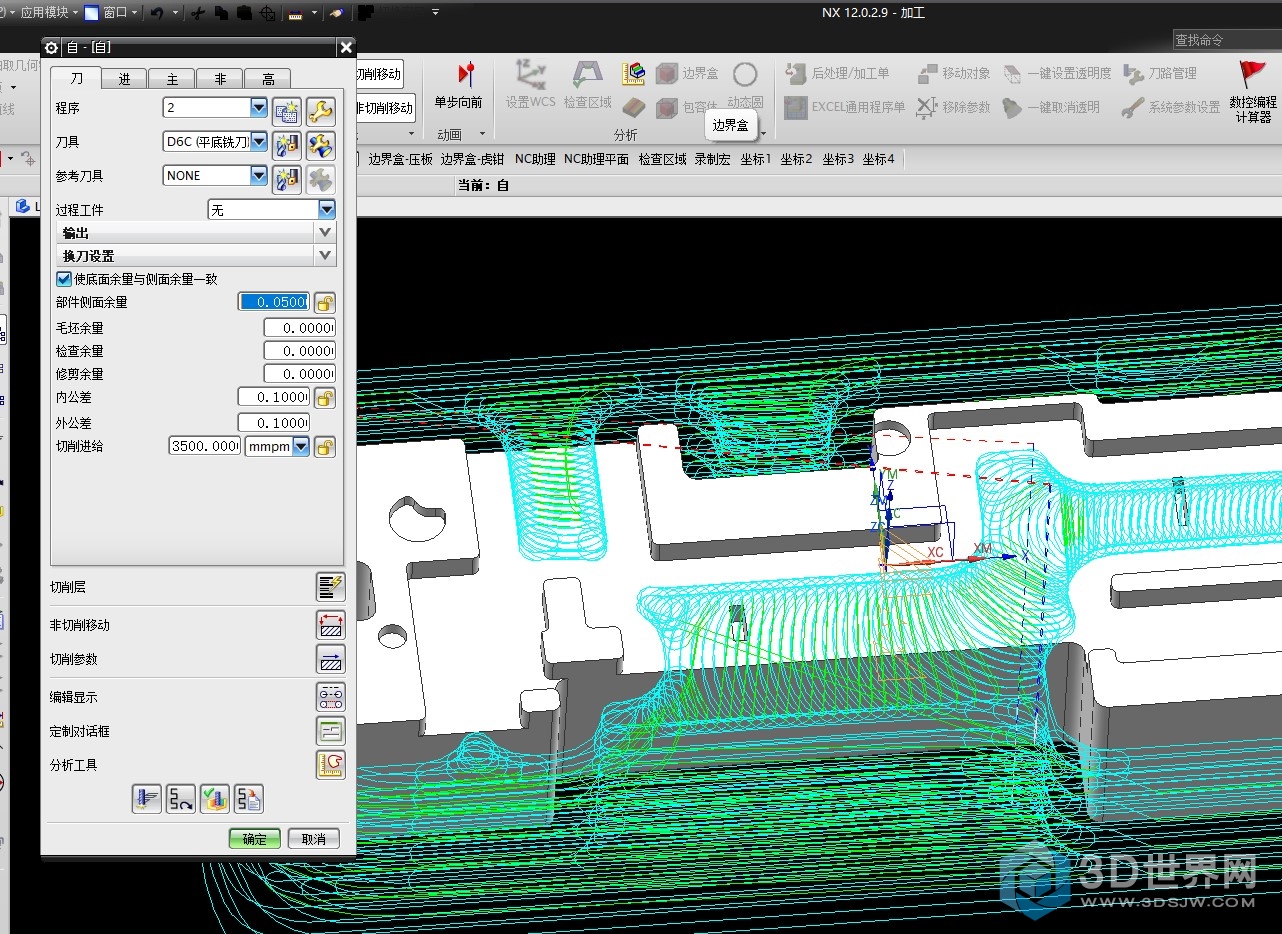Toggle the lock icon beside 内公差

[325, 398]
